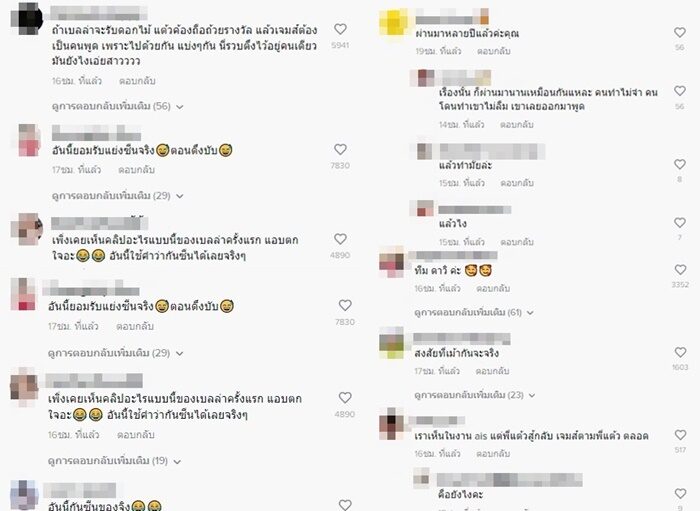
Task: Heart the "คือยังไงคะ" reply
Action: click(680, 493)
